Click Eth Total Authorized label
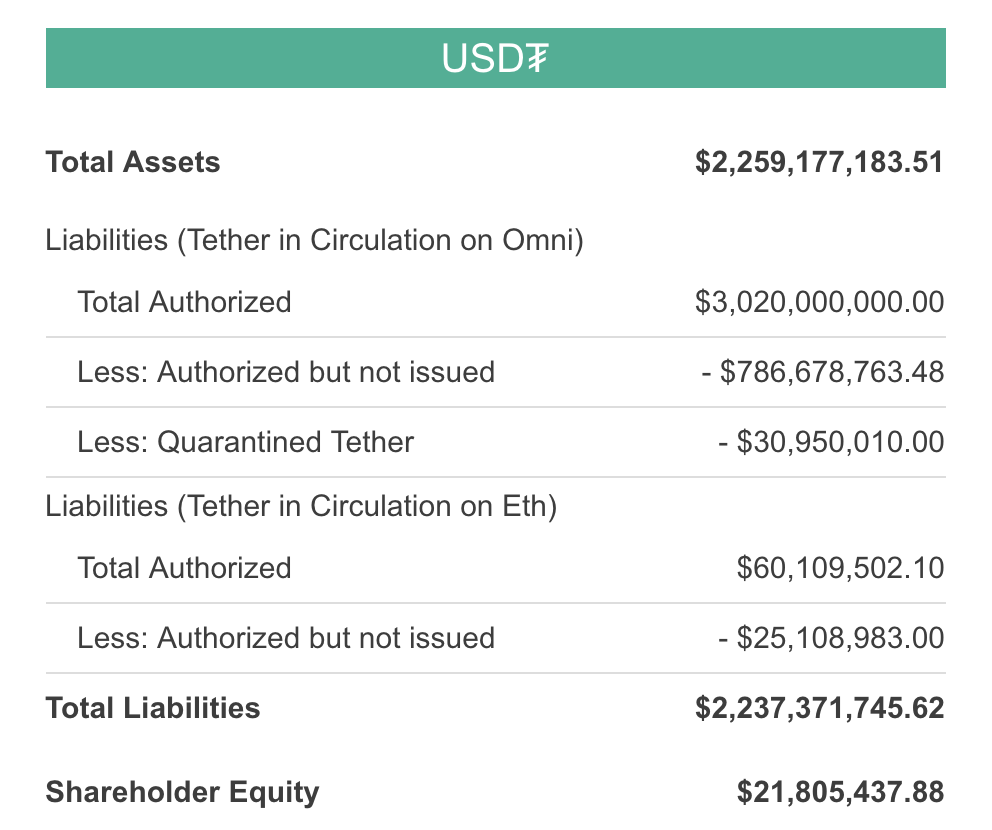This screenshot has width=992, height=830. coord(184,568)
